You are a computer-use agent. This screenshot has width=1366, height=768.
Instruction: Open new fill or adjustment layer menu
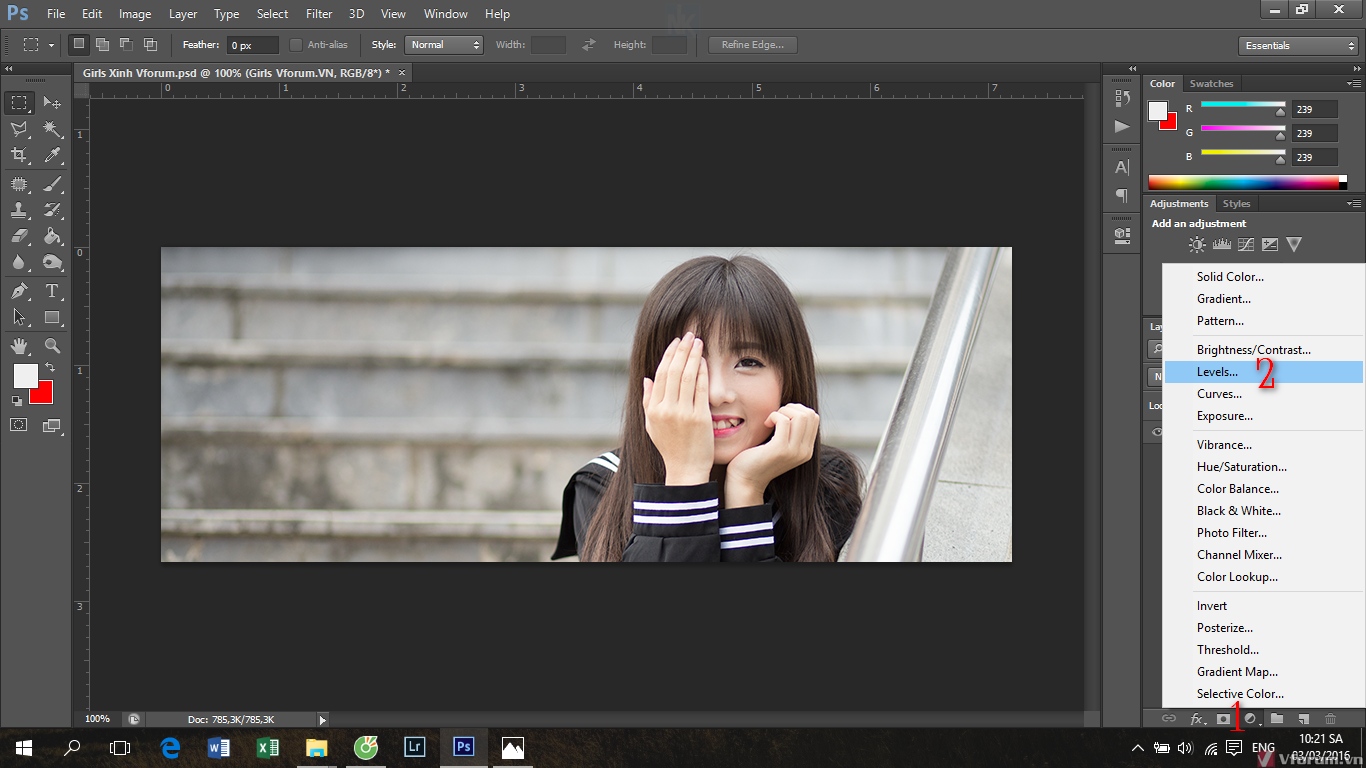(x=1250, y=718)
